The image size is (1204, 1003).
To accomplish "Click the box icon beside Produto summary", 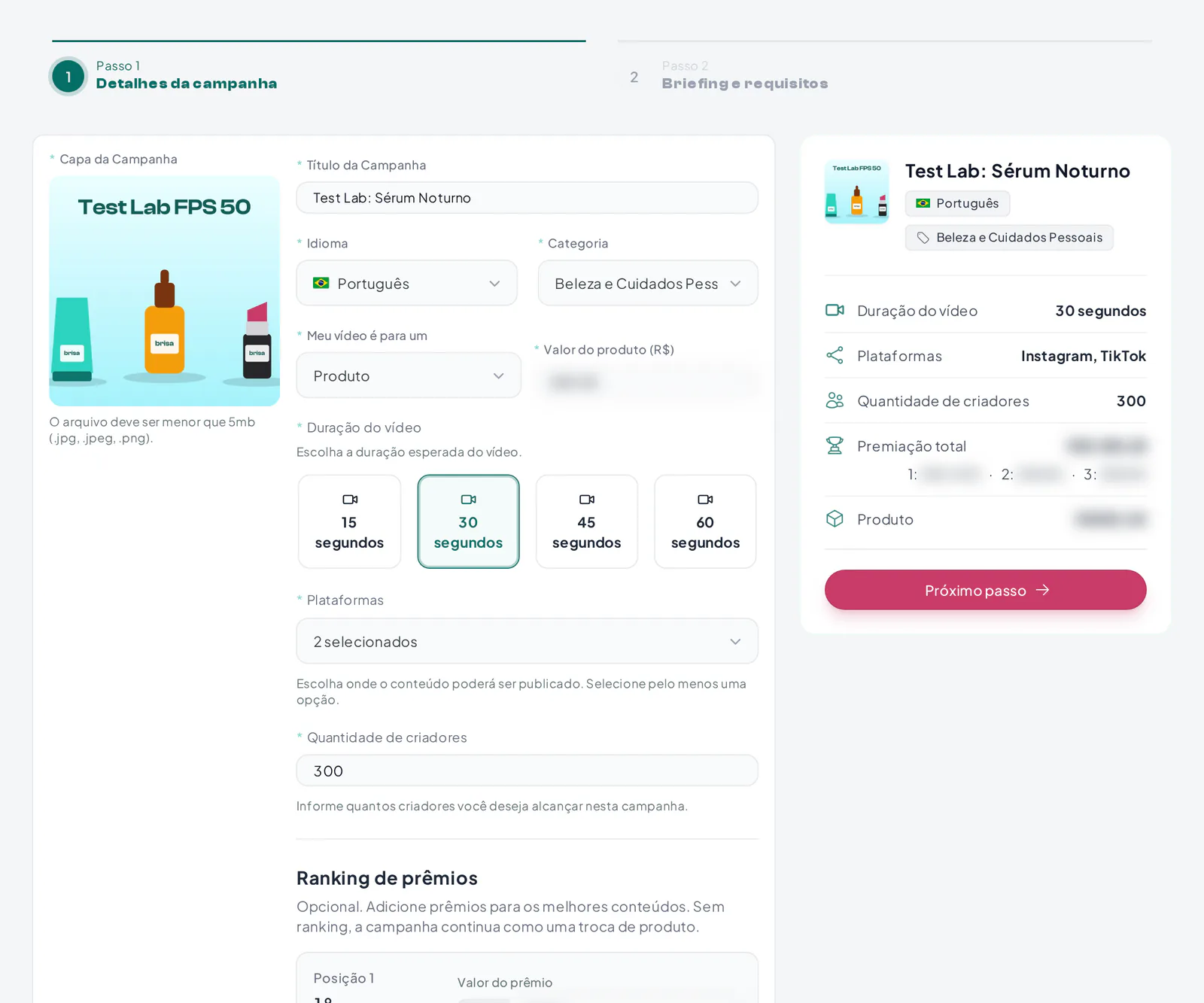I will point(835,518).
